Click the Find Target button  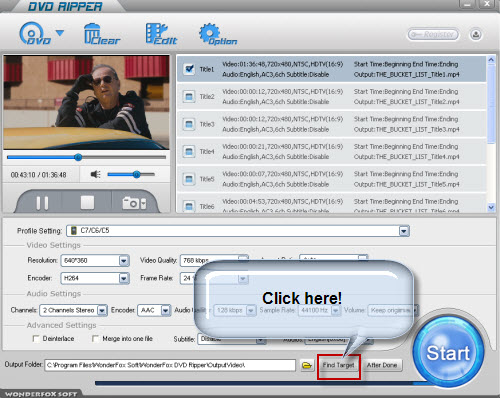pyautogui.click(x=338, y=365)
